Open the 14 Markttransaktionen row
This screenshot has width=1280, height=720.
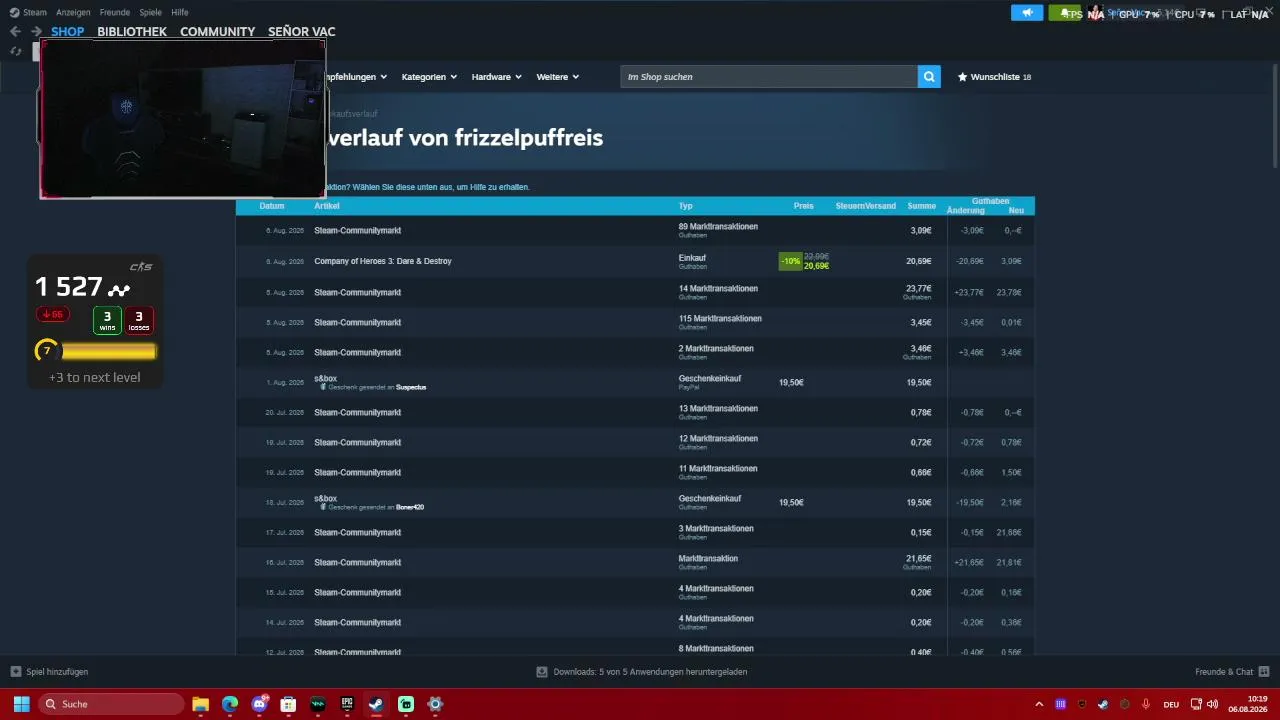[x=635, y=292]
